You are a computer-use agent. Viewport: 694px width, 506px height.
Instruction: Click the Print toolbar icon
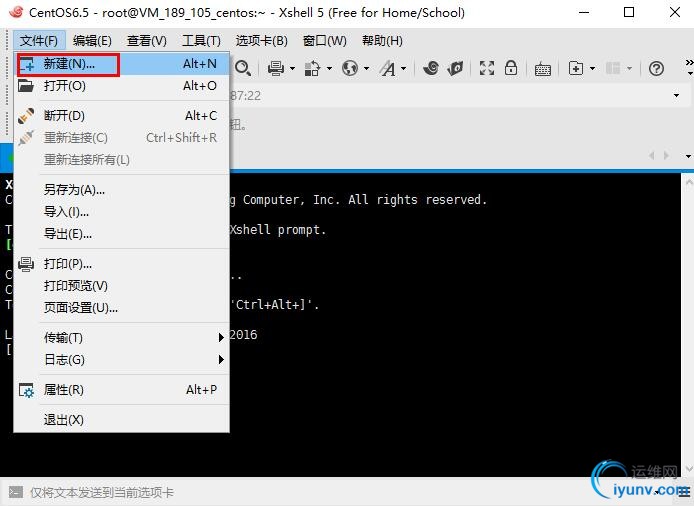(276, 68)
